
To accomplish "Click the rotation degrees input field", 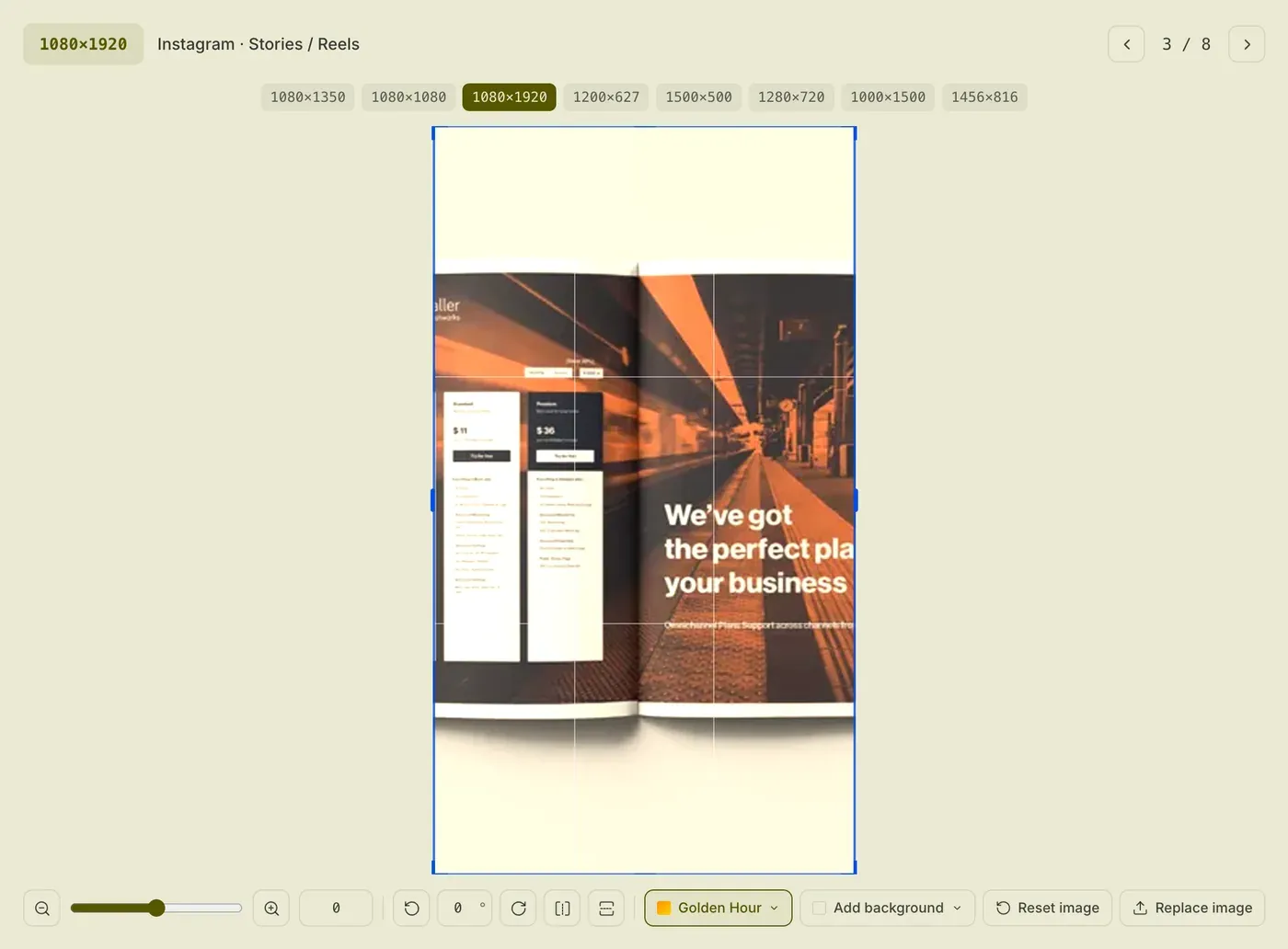I will click(465, 909).
